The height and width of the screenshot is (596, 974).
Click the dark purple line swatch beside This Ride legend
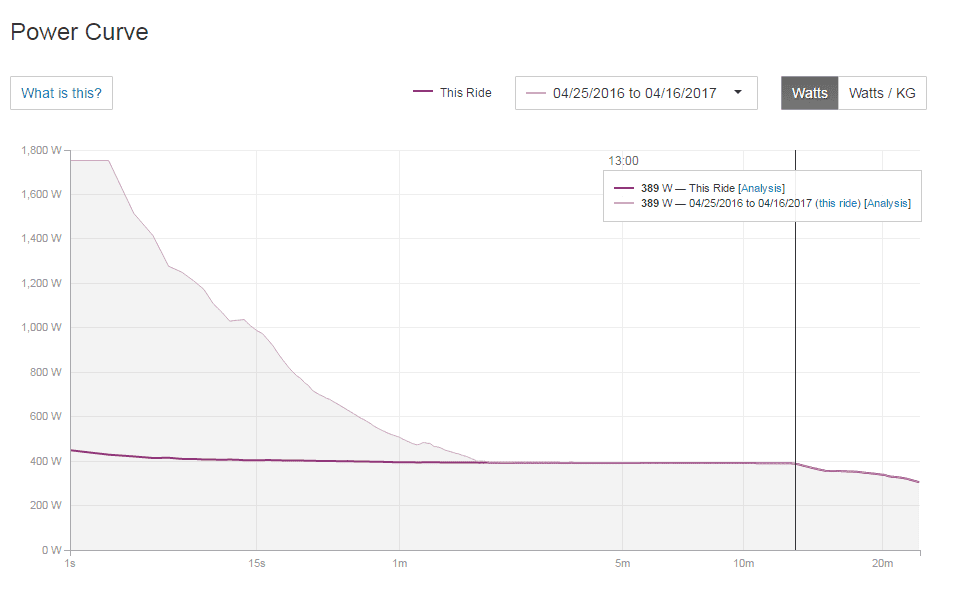click(423, 93)
